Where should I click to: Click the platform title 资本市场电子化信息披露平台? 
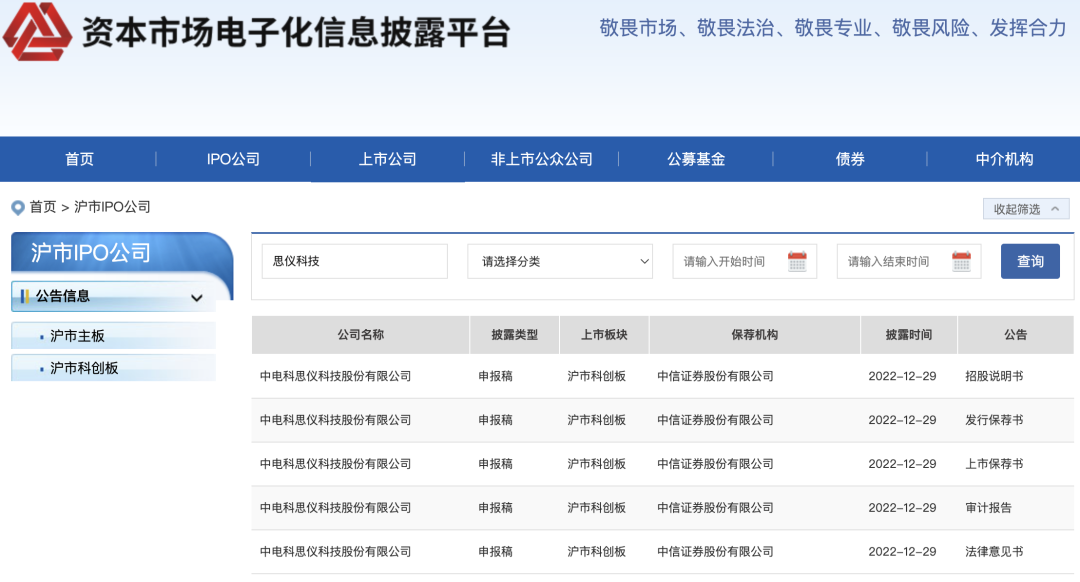[296, 32]
